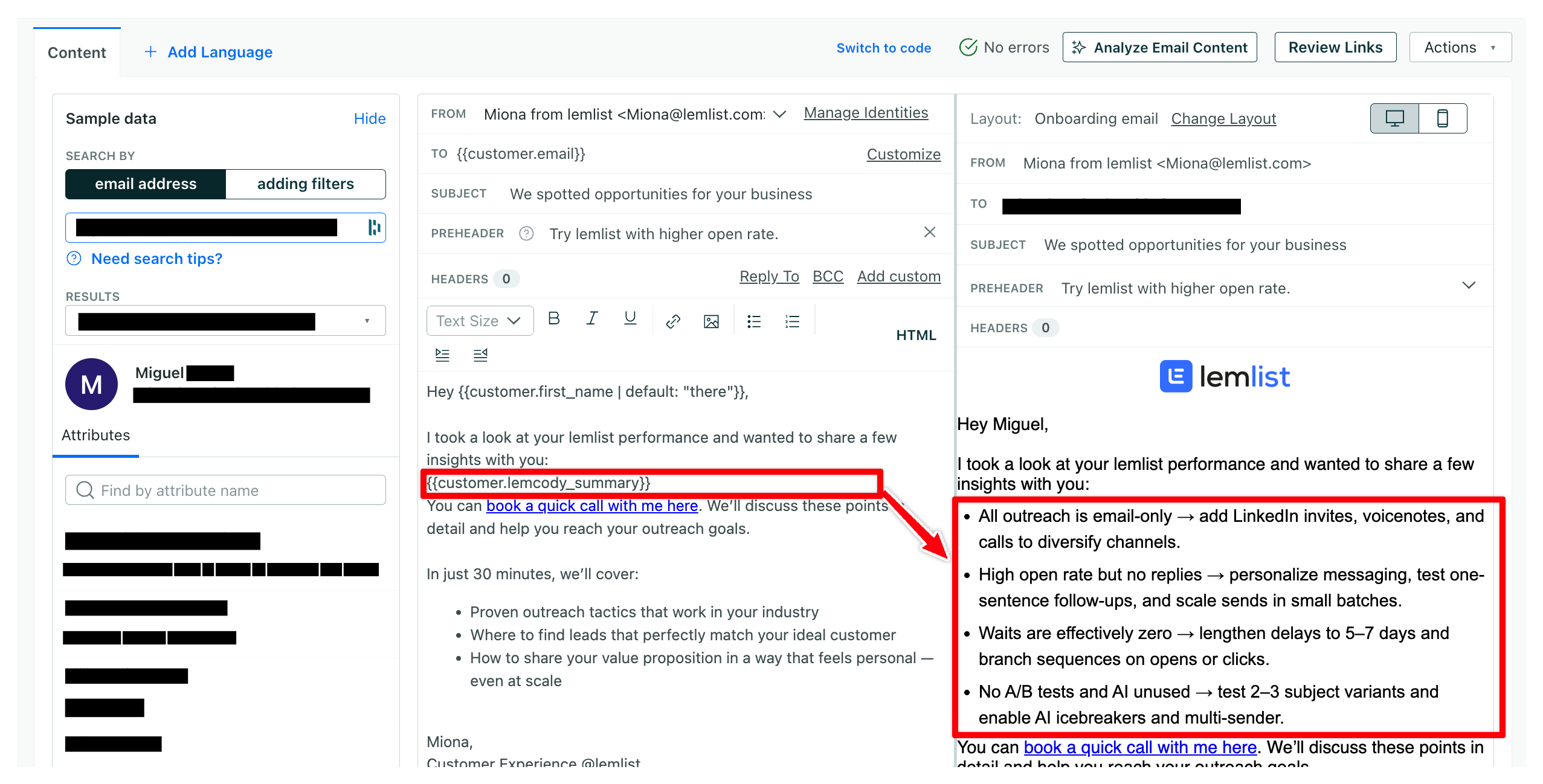The height and width of the screenshot is (784, 1543).
Task: Insert a hyperlink using the link icon
Action: (x=673, y=321)
